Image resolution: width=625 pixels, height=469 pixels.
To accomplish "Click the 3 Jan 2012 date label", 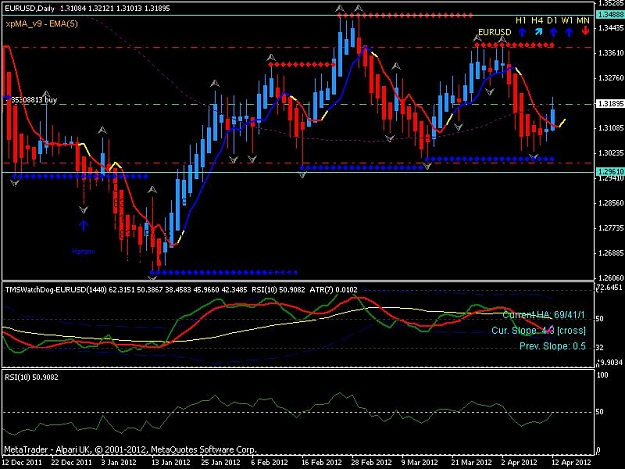I will click(119, 463).
